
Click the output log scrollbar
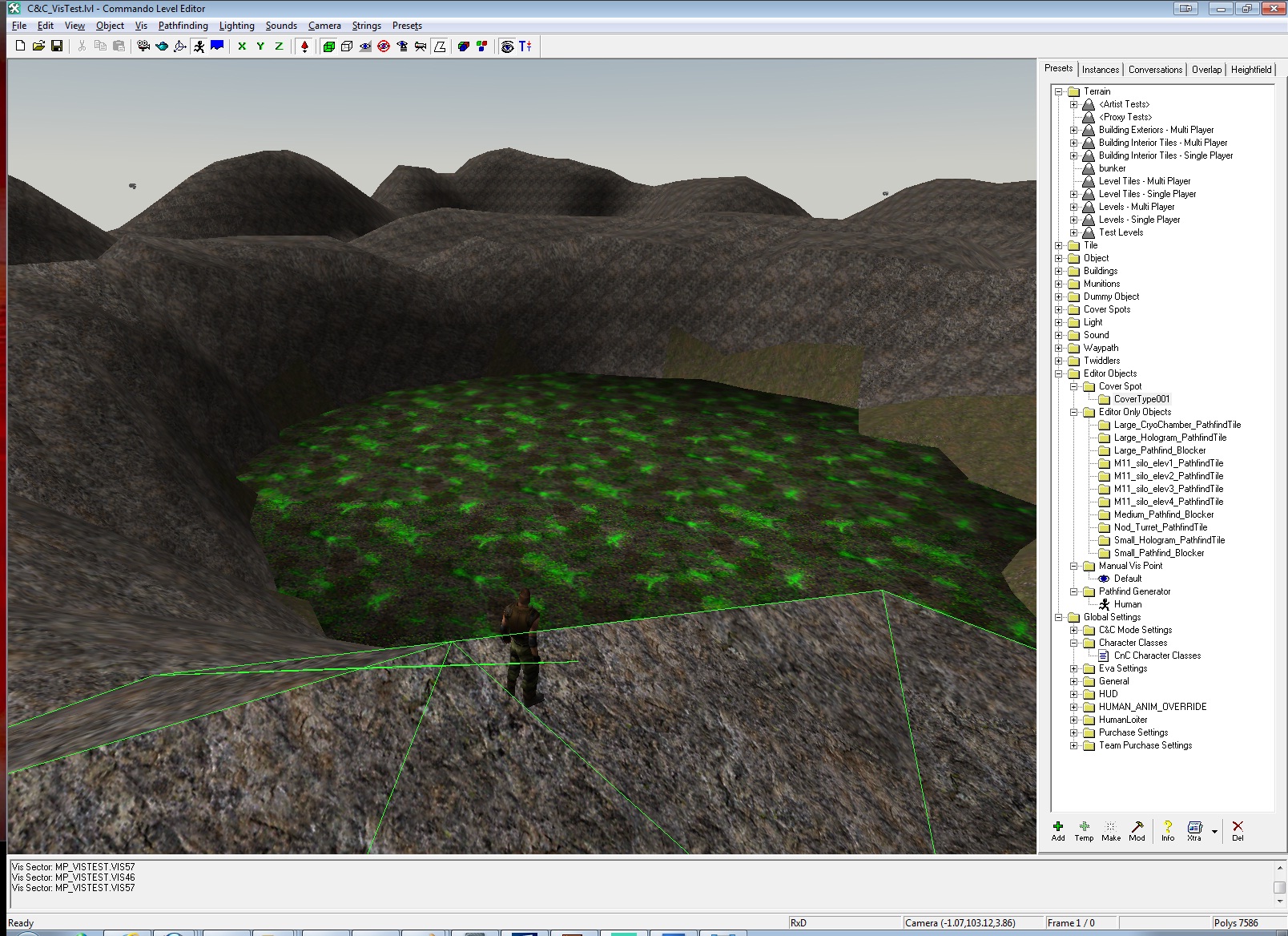1279,886
